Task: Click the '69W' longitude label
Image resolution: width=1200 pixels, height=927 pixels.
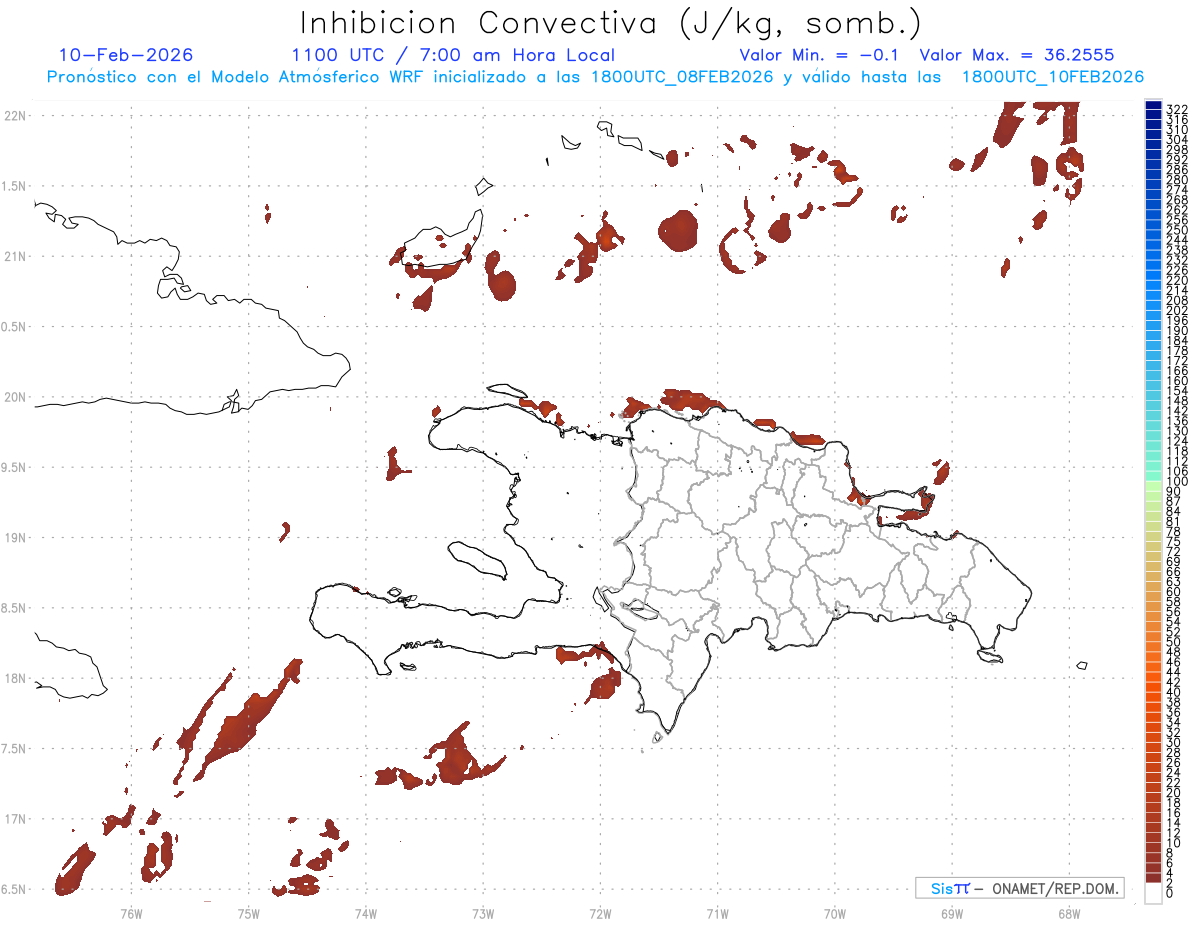Action: click(952, 913)
